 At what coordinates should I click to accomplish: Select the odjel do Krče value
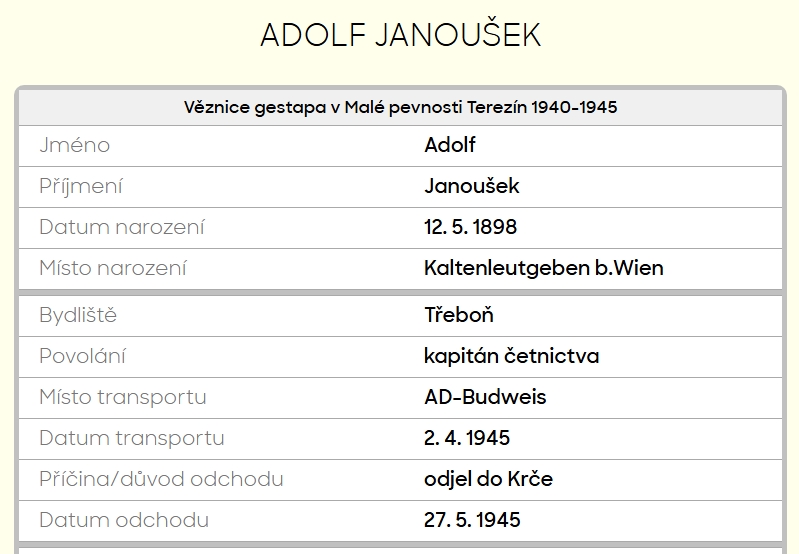coord(488,479)
